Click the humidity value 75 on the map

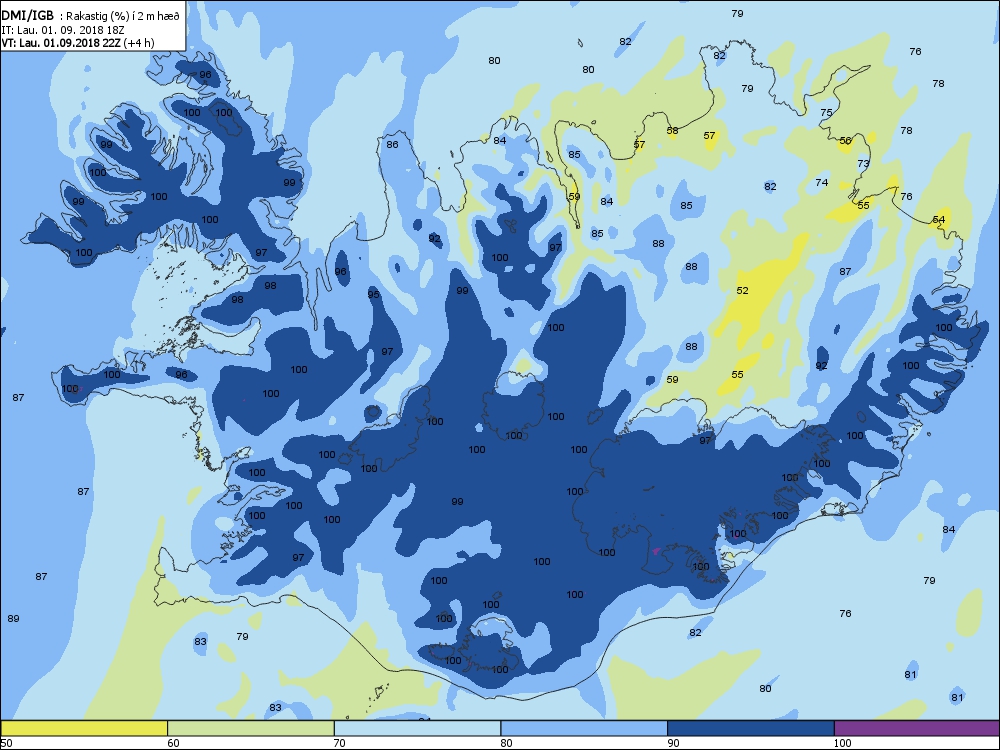coord(827,113)
